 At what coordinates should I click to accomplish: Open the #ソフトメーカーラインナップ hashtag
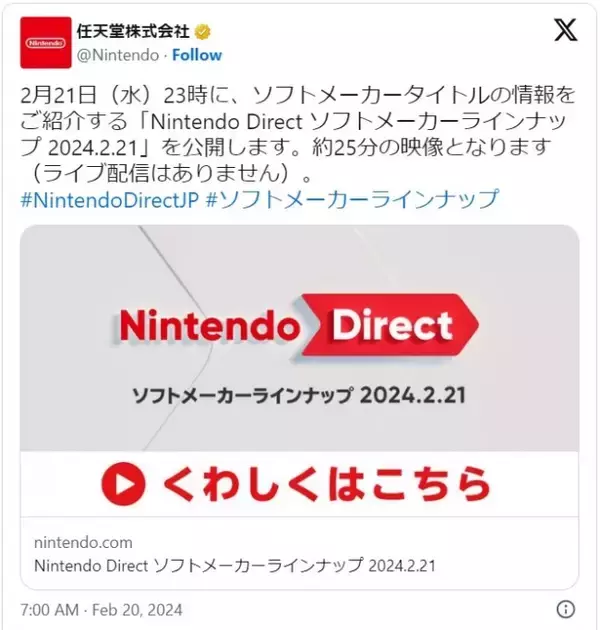[352, 200]
